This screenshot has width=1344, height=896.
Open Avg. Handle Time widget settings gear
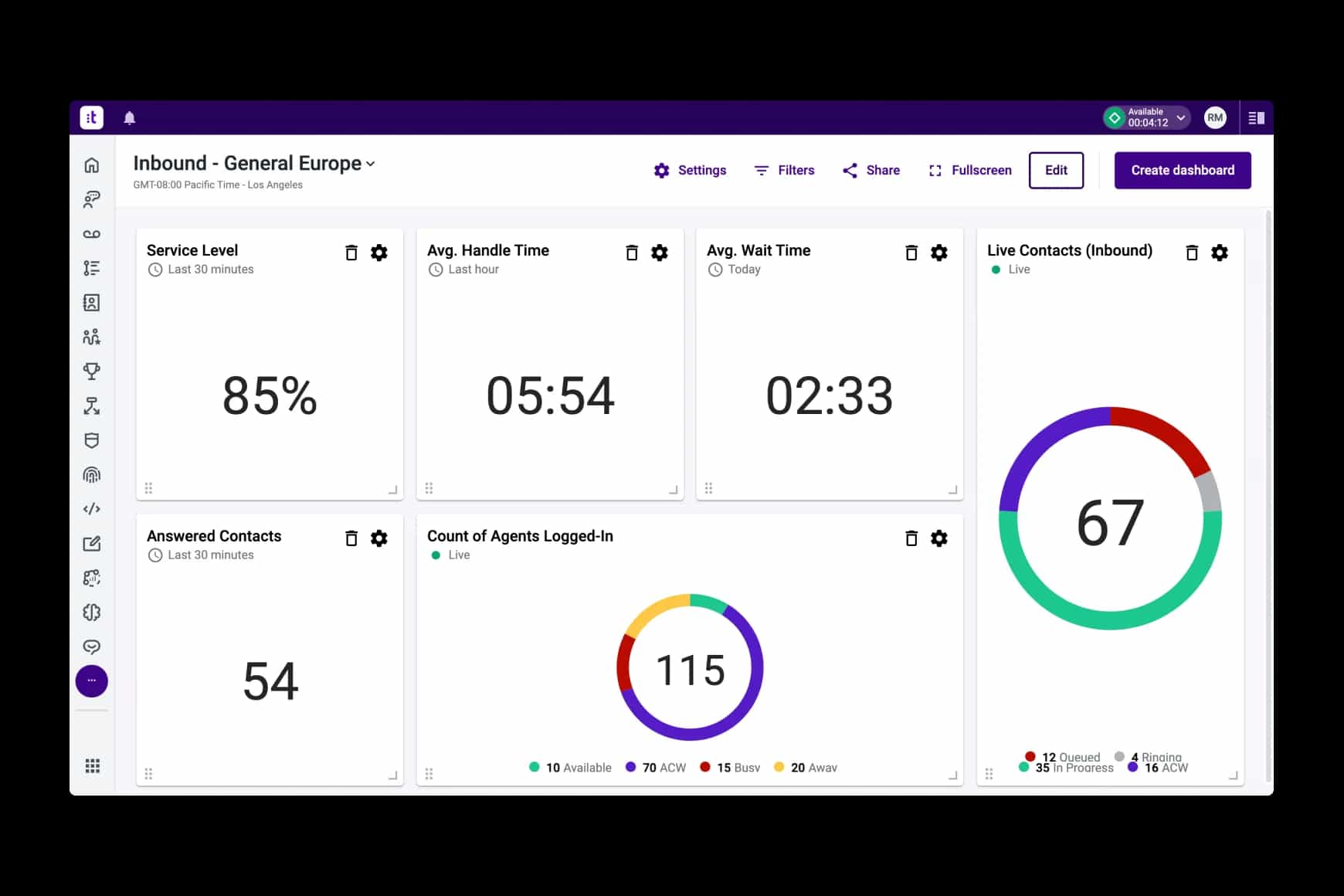660,253
